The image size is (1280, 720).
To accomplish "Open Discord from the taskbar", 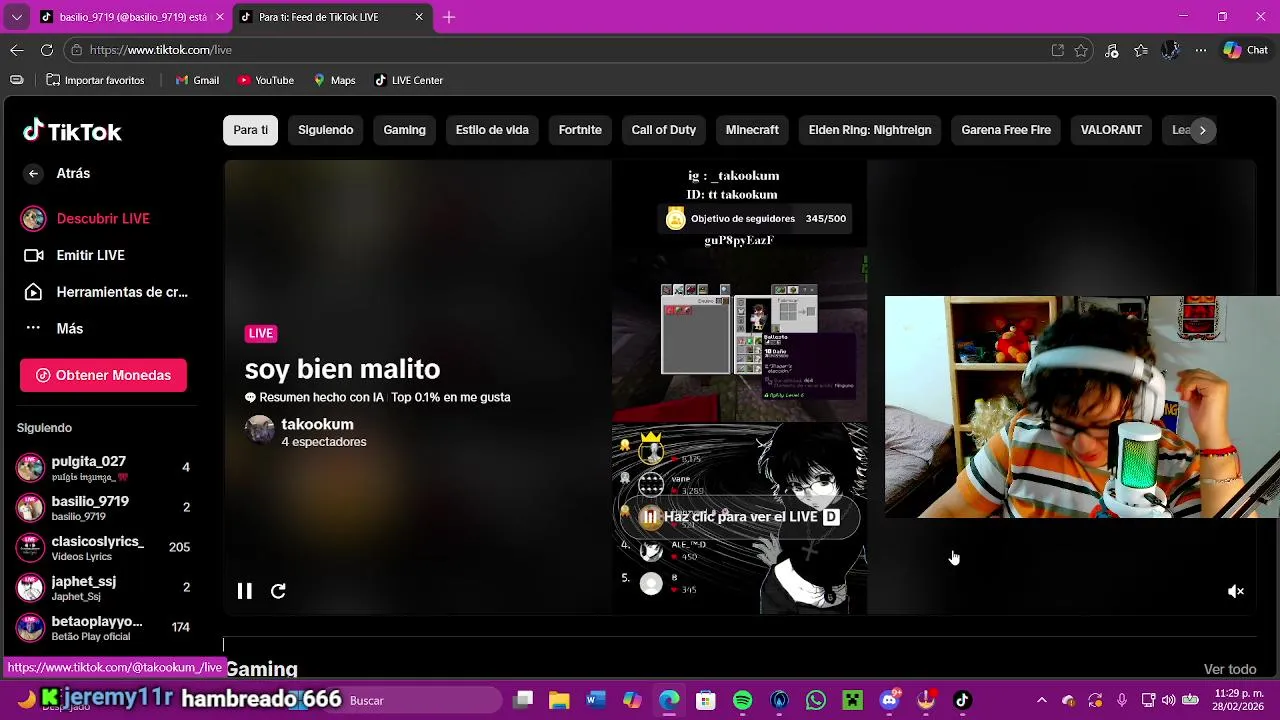I will (x=889, y=700).
